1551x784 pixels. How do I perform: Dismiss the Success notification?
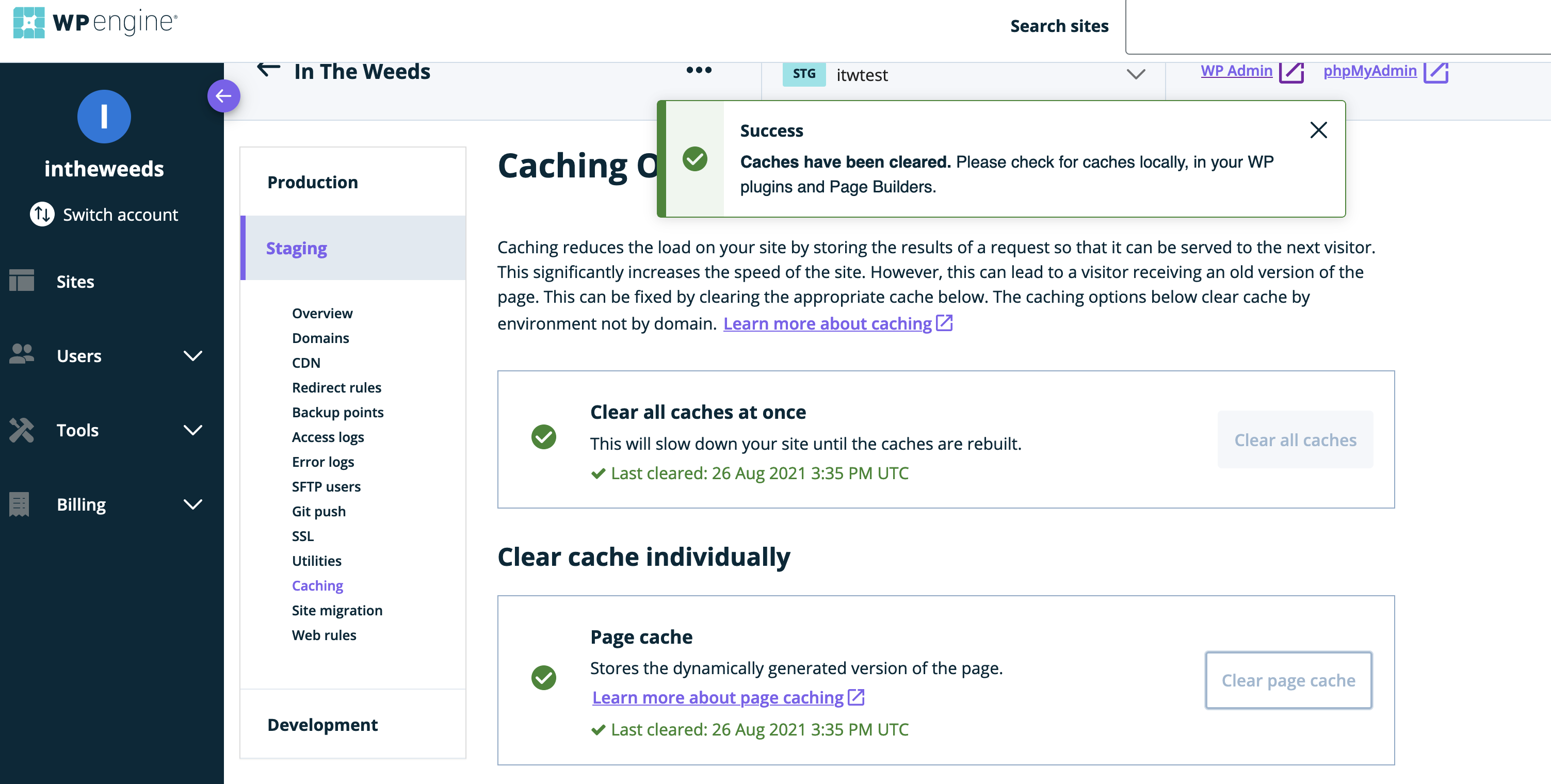[x=1318, y=130]
